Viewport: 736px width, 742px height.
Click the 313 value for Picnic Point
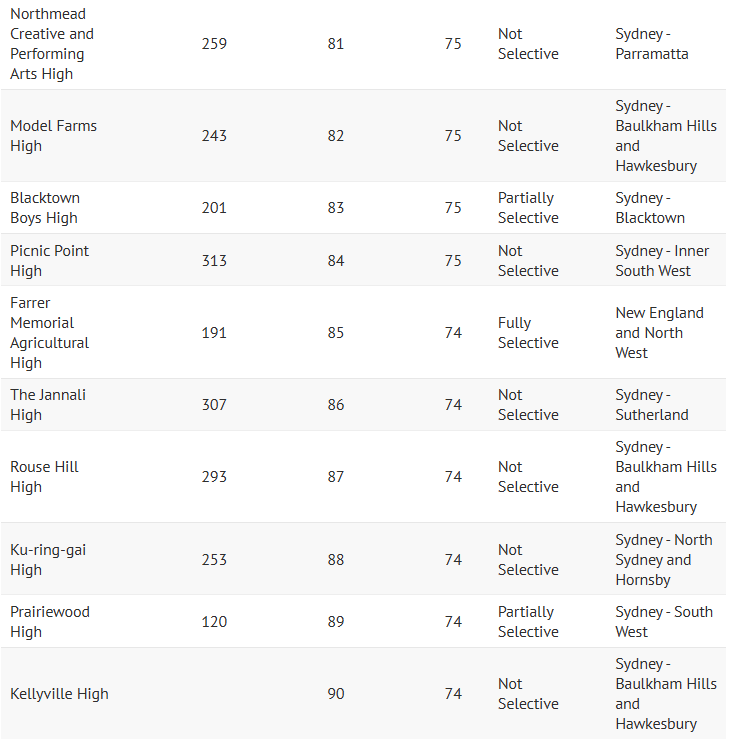[214, 261]
